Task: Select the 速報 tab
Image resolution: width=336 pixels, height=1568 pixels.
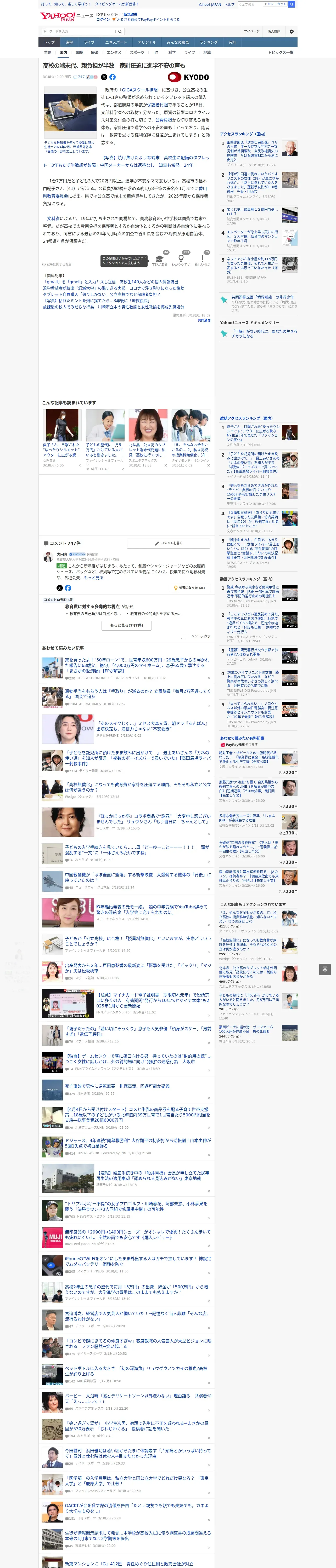Action: point(69,42)
